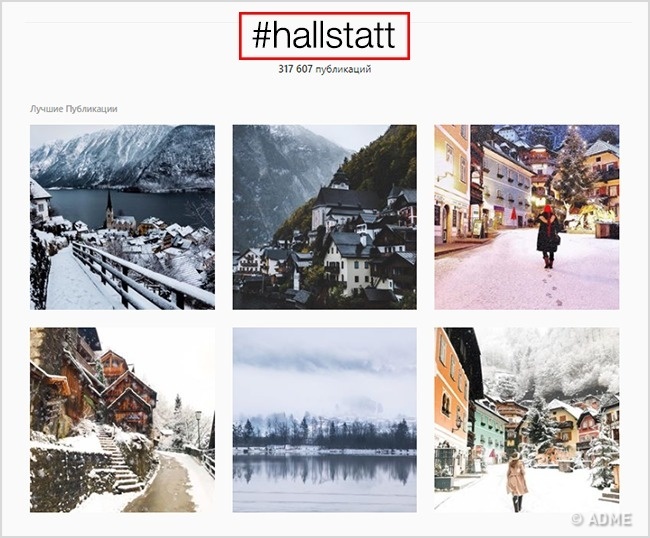The image size is (650, 538).
Task: Select the Лучшие Публикации section label
Action: coord(73,109)
